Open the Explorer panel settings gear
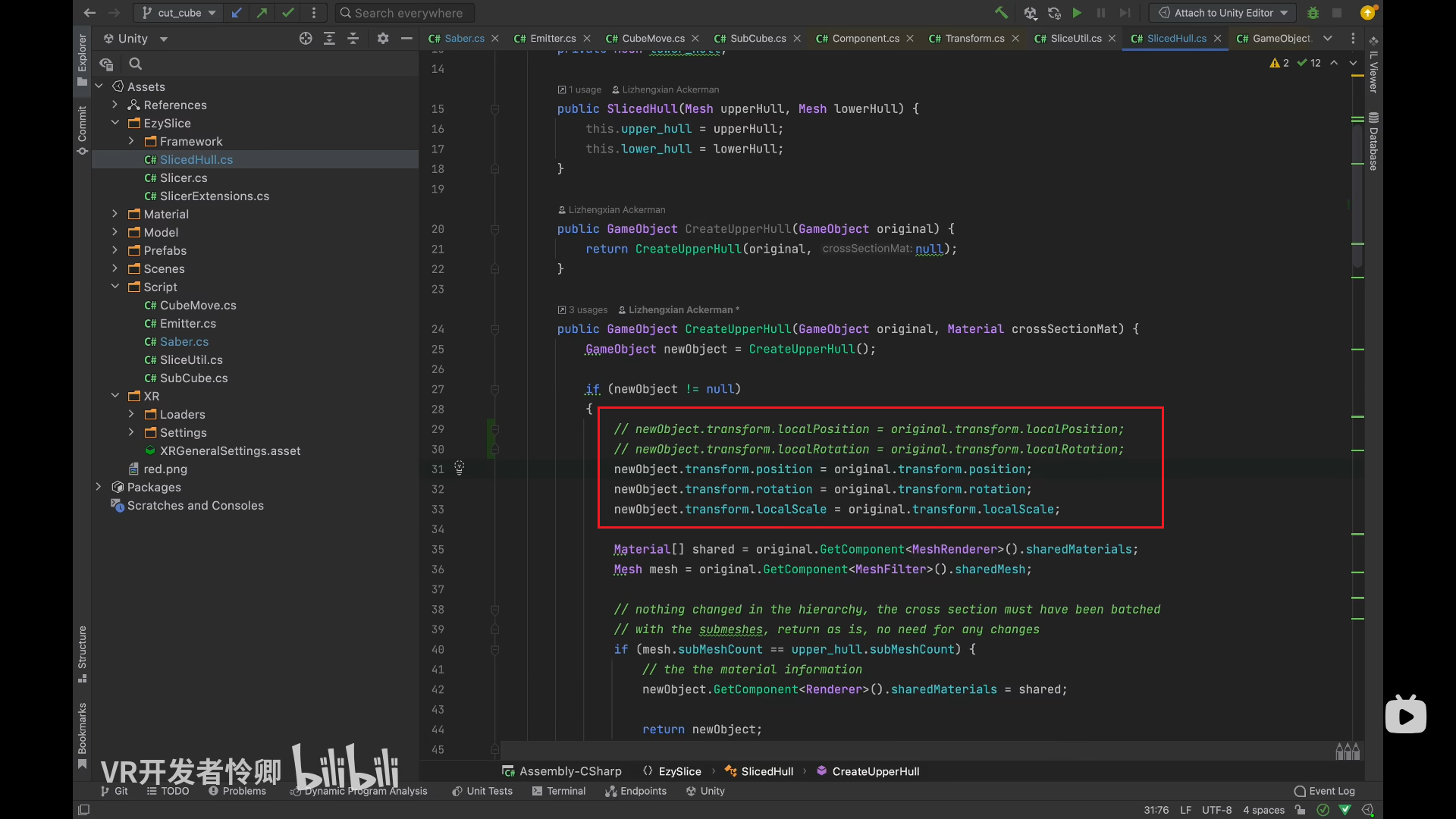 pos(383,39)
